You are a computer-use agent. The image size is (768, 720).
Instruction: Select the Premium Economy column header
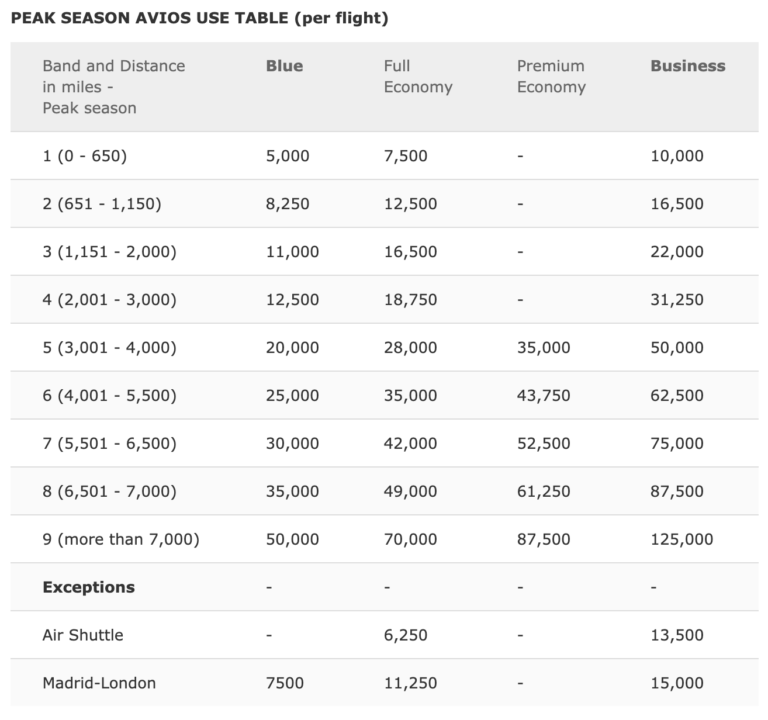coord(551,76)
